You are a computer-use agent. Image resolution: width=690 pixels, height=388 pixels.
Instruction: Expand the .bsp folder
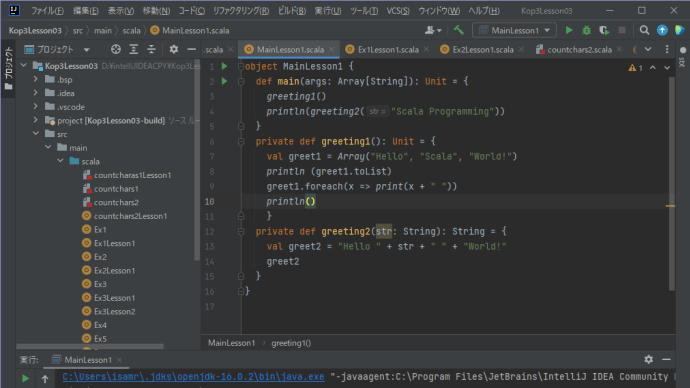tap(36, 80)
